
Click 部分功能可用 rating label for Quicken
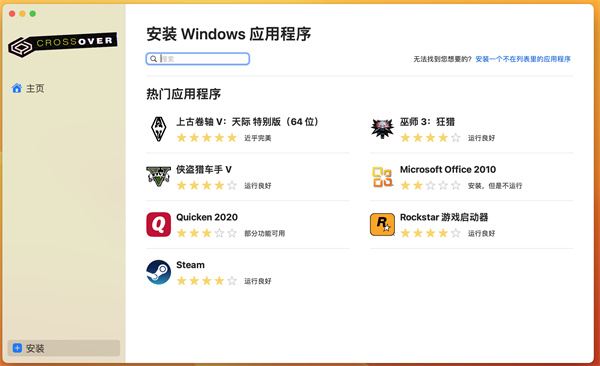(264, 233)
